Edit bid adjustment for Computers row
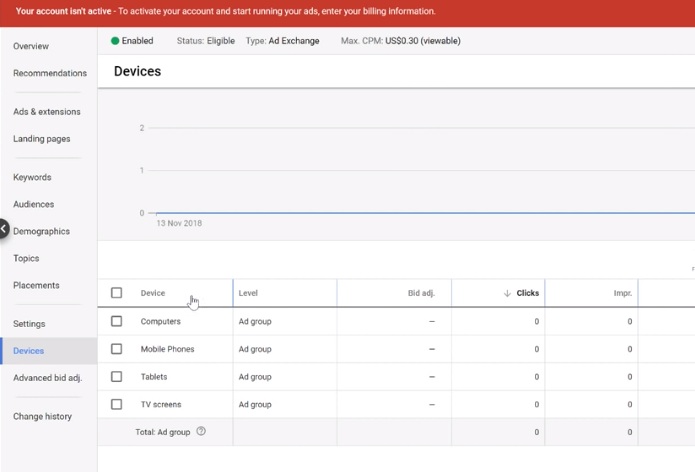The height and width of the screenshot is (472, 695). coord(432,321)
